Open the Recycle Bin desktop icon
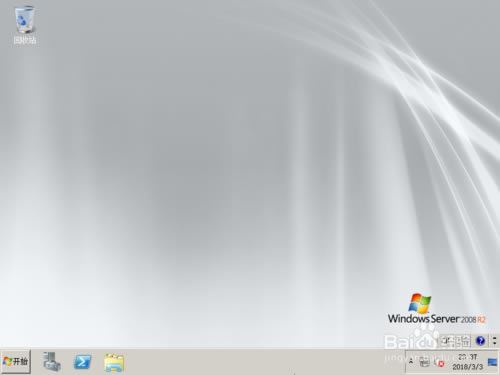This screenshot has width=500, height=375. (x=24, y=25)
